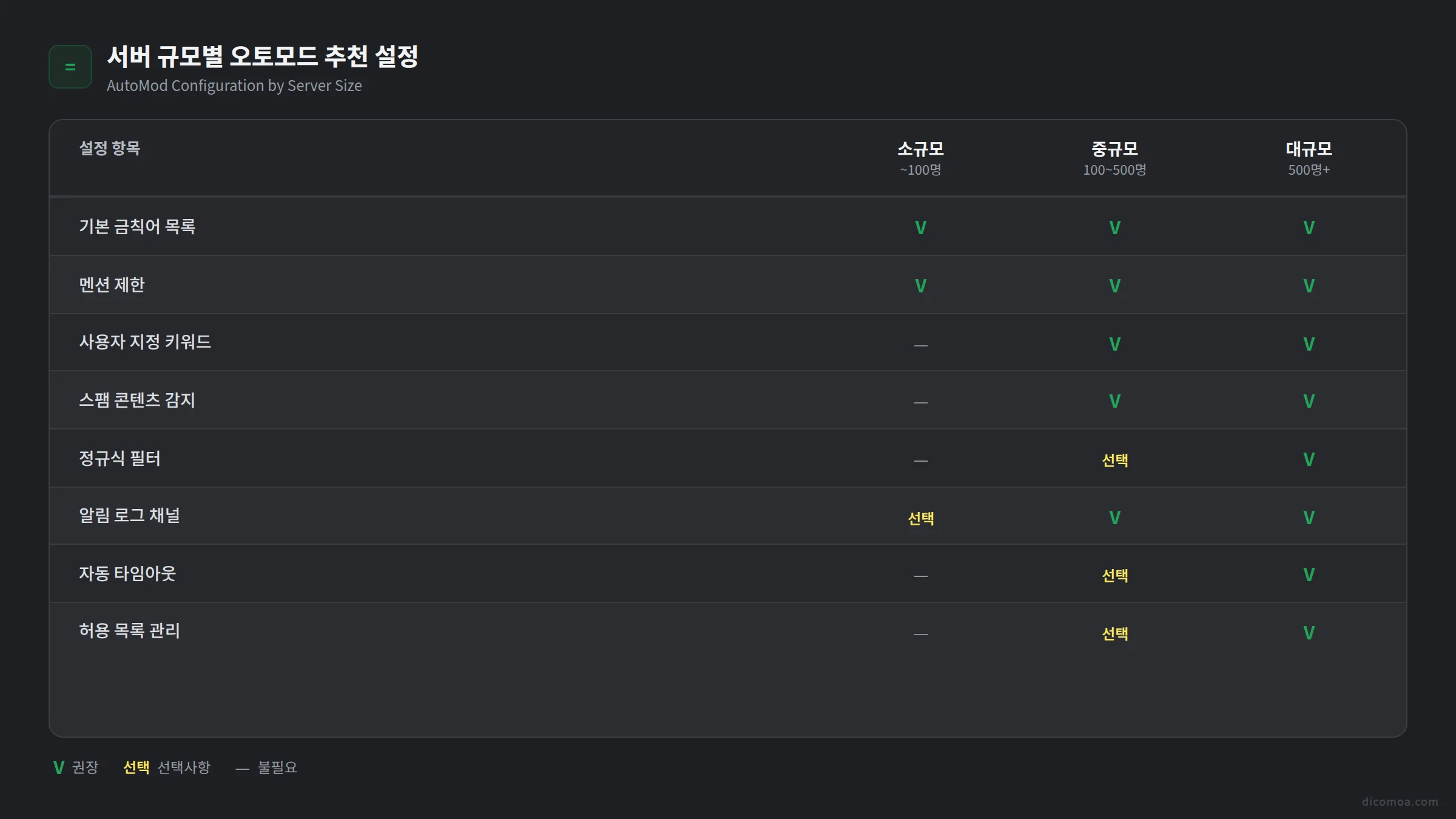This screenshot has height=819, width=1456.
Task: Click the 정규식 필터 대규모 green V
Action: [1309, 459]
